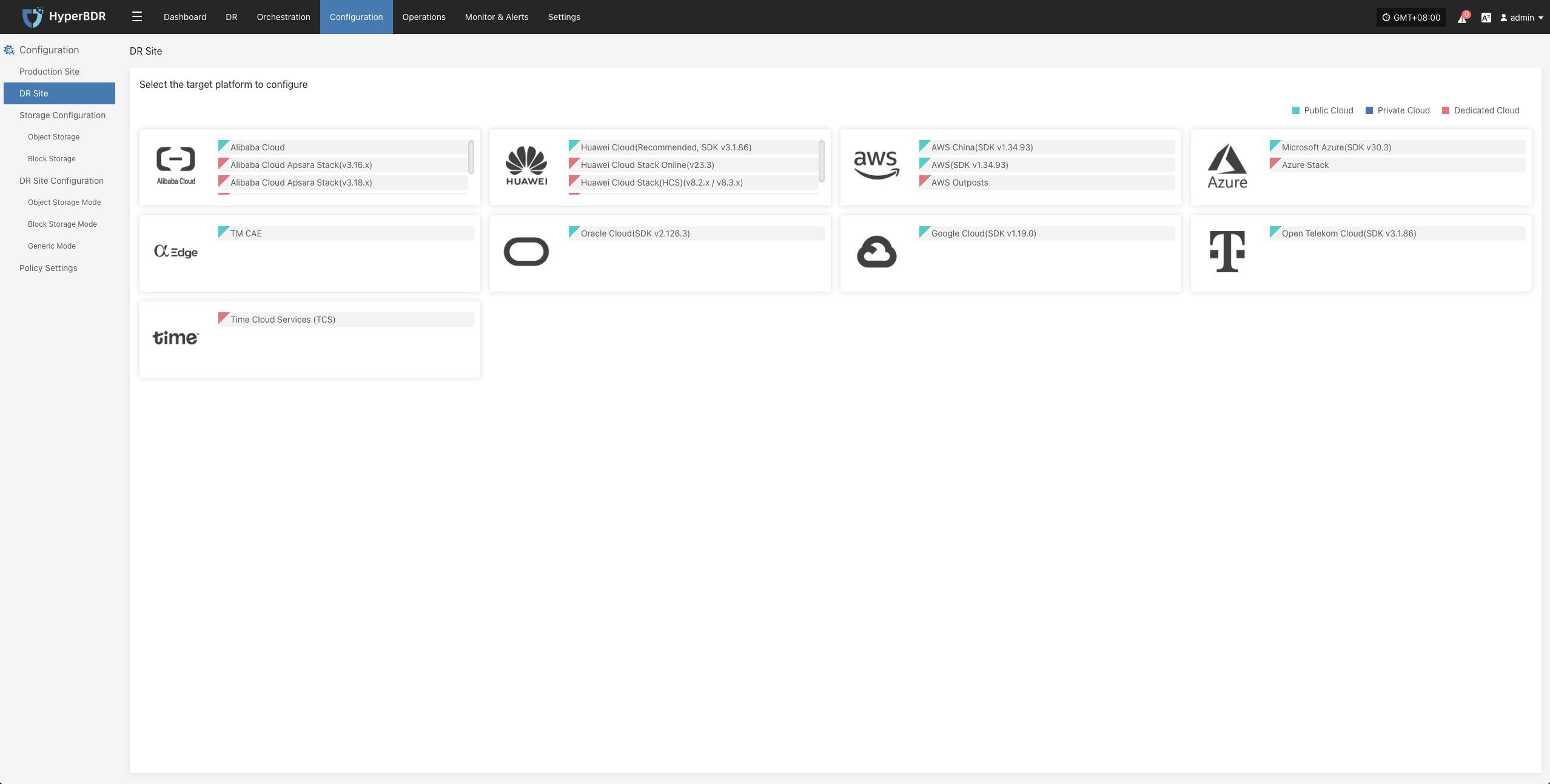Click the Google Cloud logo

pos(877,252)
